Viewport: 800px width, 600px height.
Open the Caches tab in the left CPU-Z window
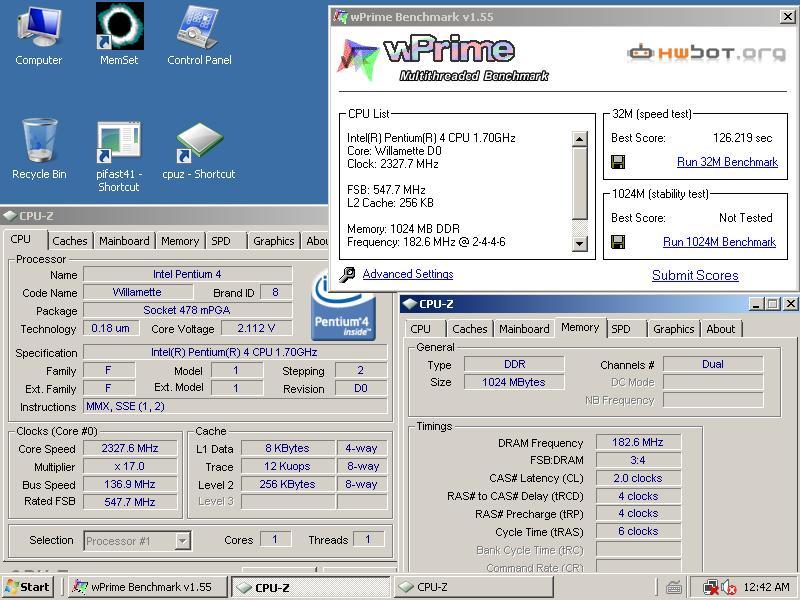coord(70,241)
